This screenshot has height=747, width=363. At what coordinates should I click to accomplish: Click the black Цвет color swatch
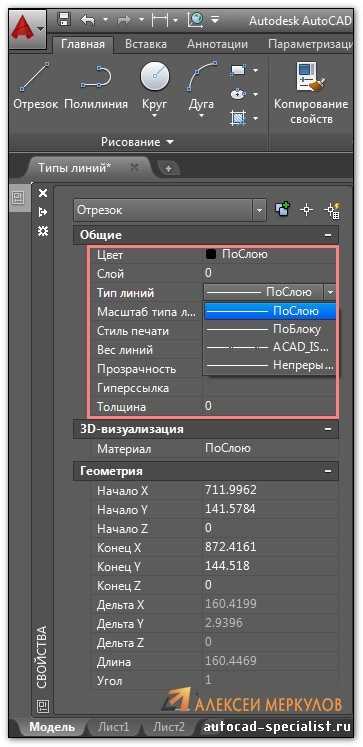point(210,254)
